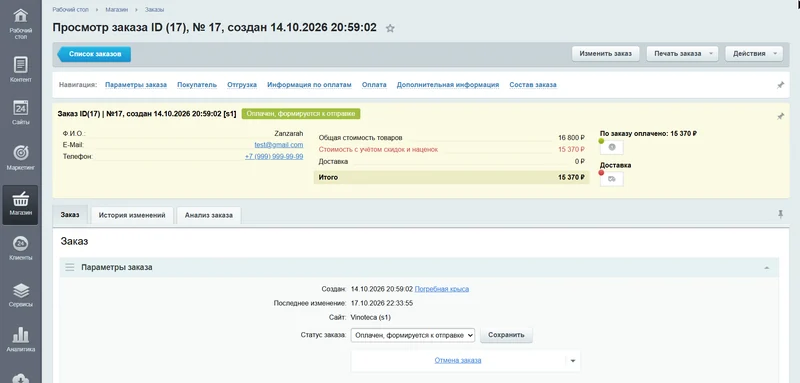Open the Рабочий стол sidebar section

click(x=20, y=24)
